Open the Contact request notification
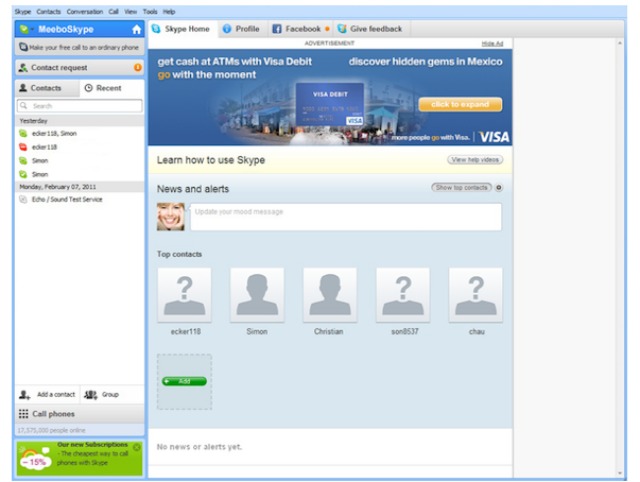The width and height of the screenshot is (640, 482). coord(80,67)
